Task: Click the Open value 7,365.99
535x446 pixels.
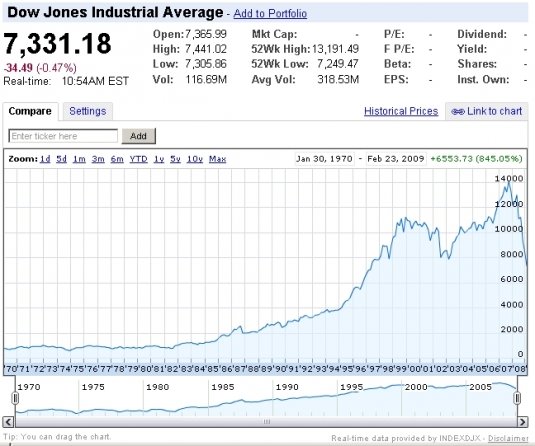Action: (206, 34)
